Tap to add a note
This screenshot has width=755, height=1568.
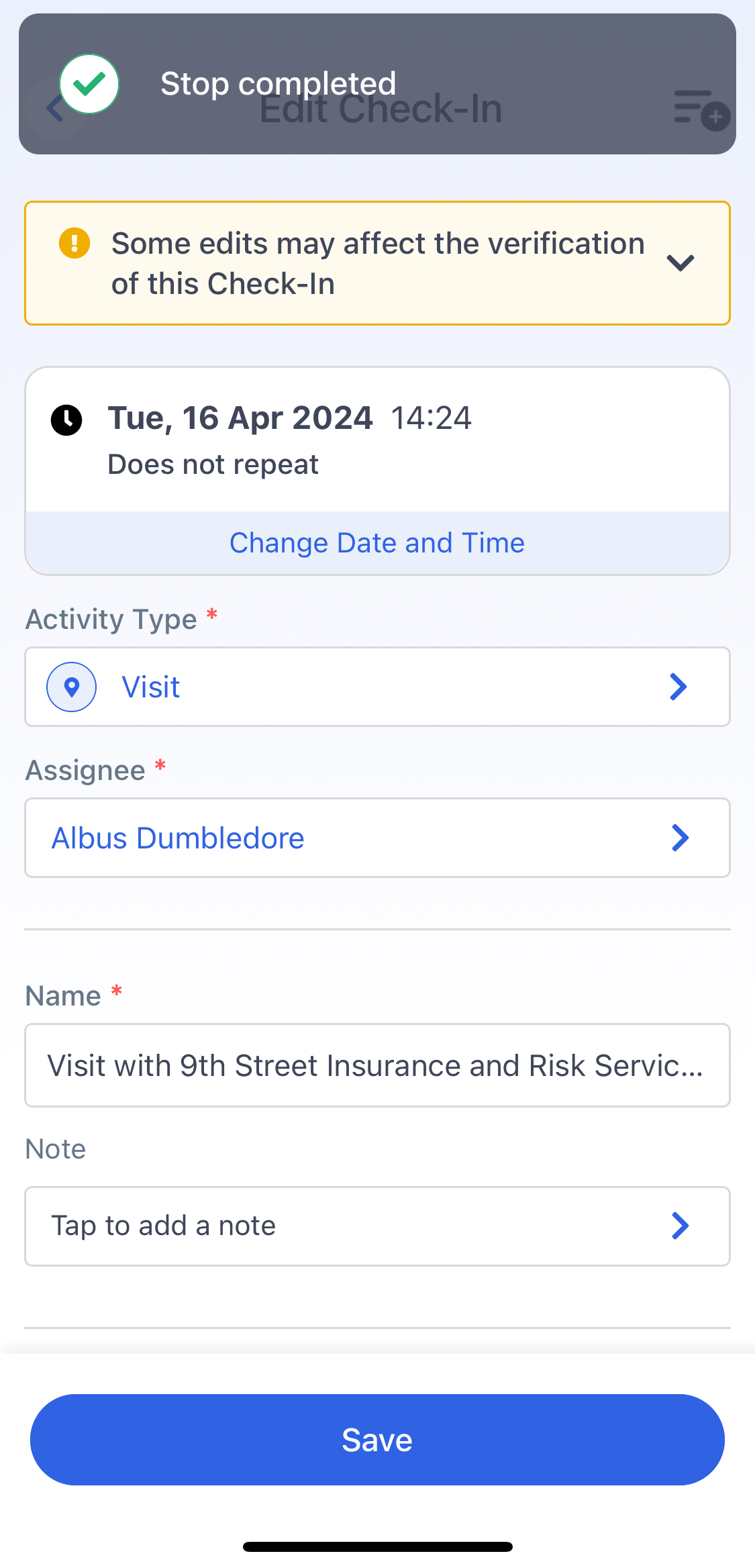tap(377, 1226)
